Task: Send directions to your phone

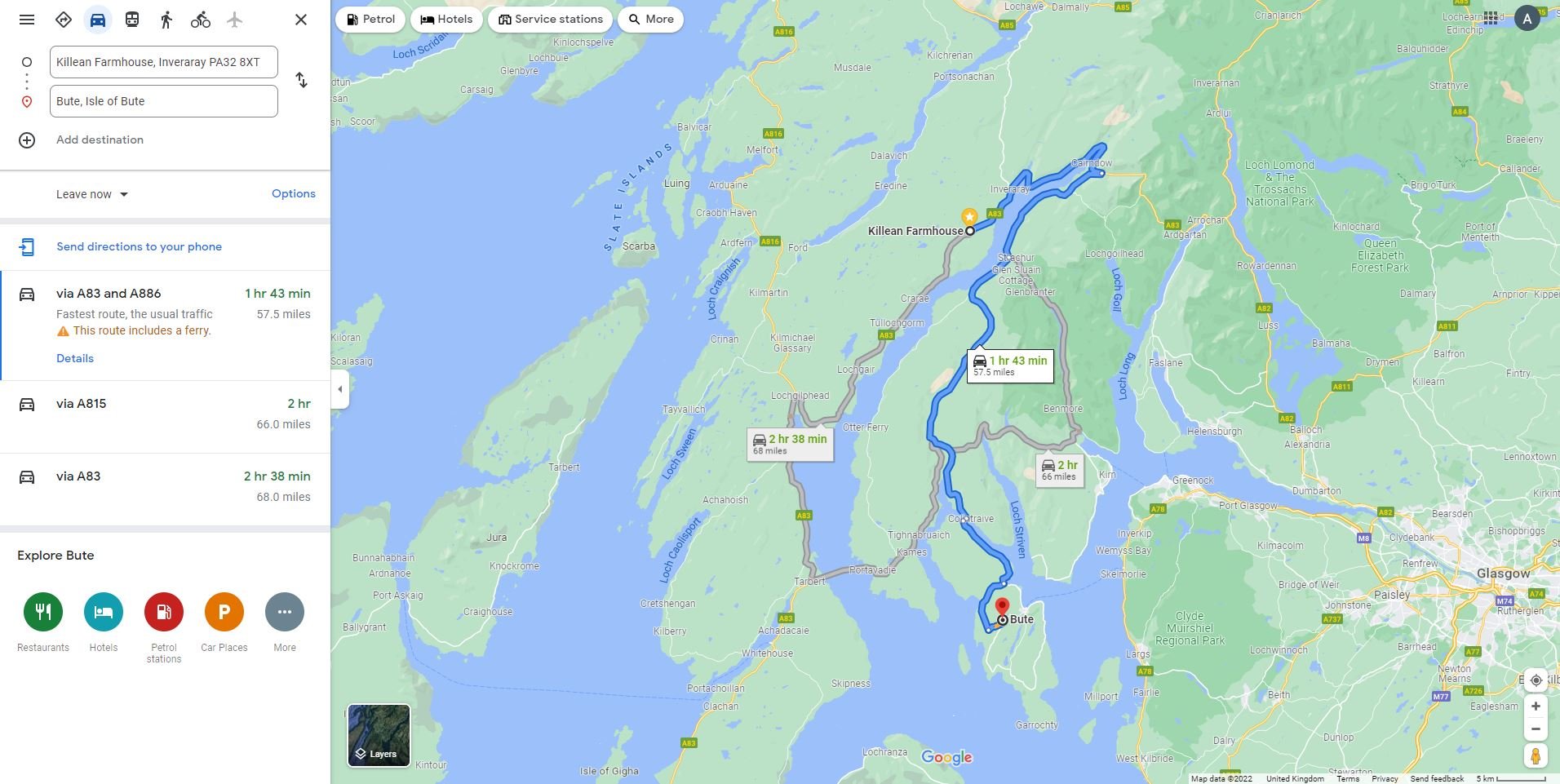Action: pos(139,246)
